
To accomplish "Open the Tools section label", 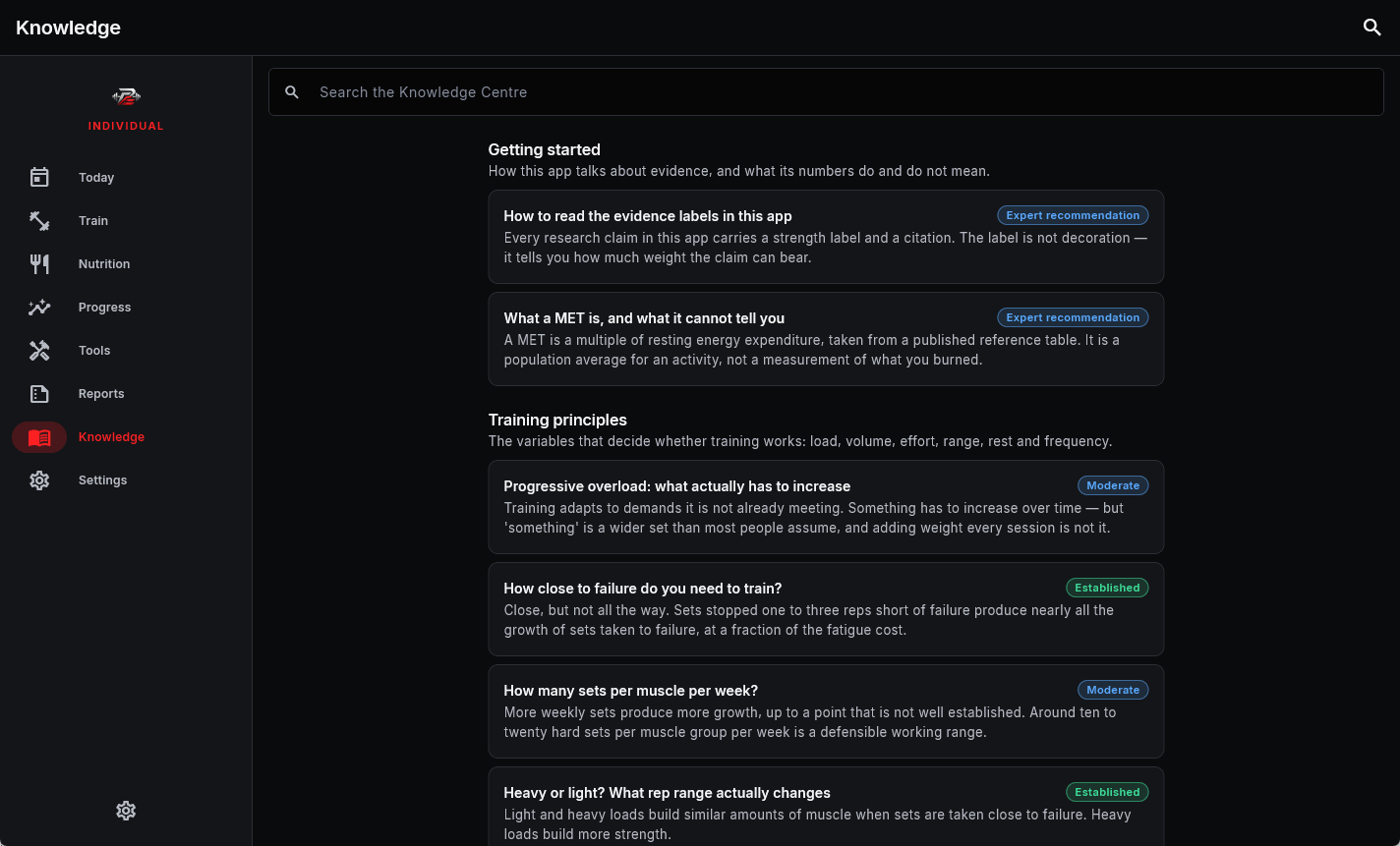I will click(x=94, y=351).
